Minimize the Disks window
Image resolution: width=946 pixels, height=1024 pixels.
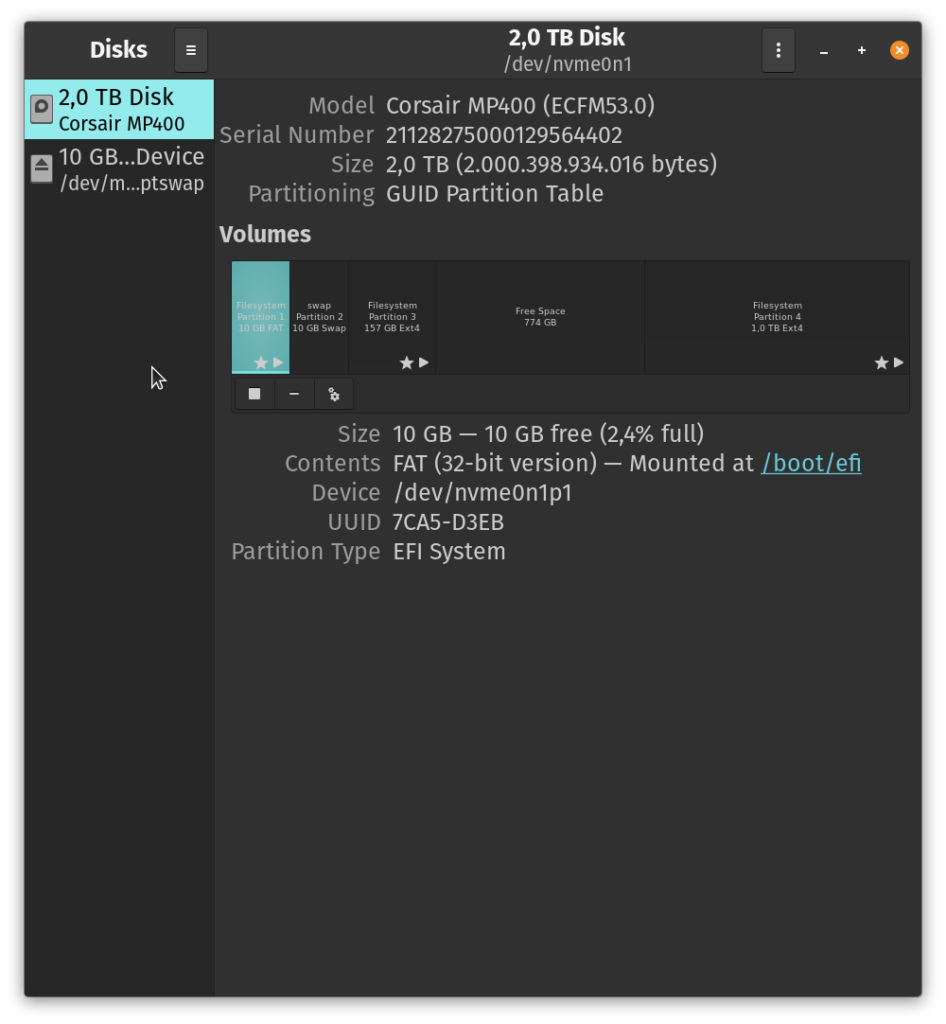pos(824,51)
